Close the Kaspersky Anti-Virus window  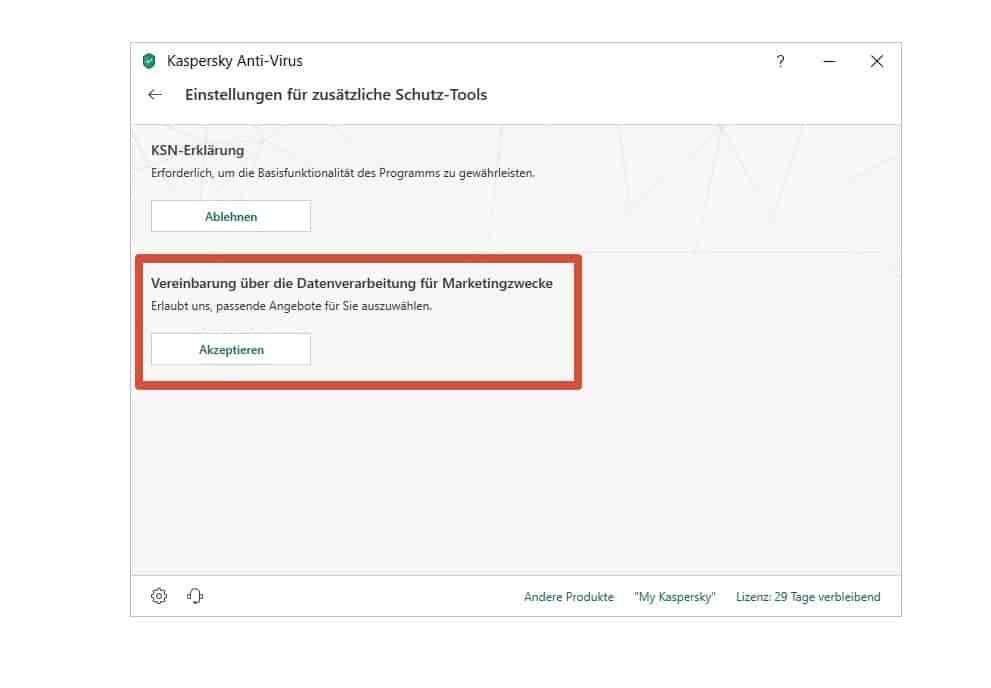(x=877, y=61)
